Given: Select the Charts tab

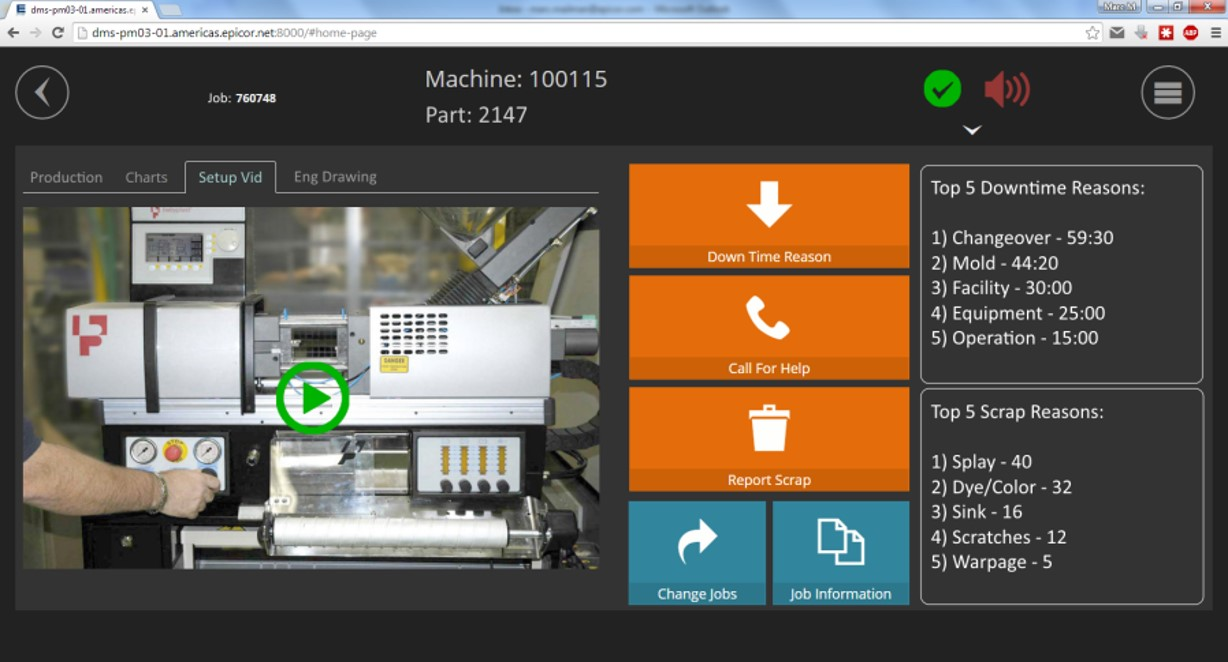Looking at the screenshot, I should coord(146,177).
